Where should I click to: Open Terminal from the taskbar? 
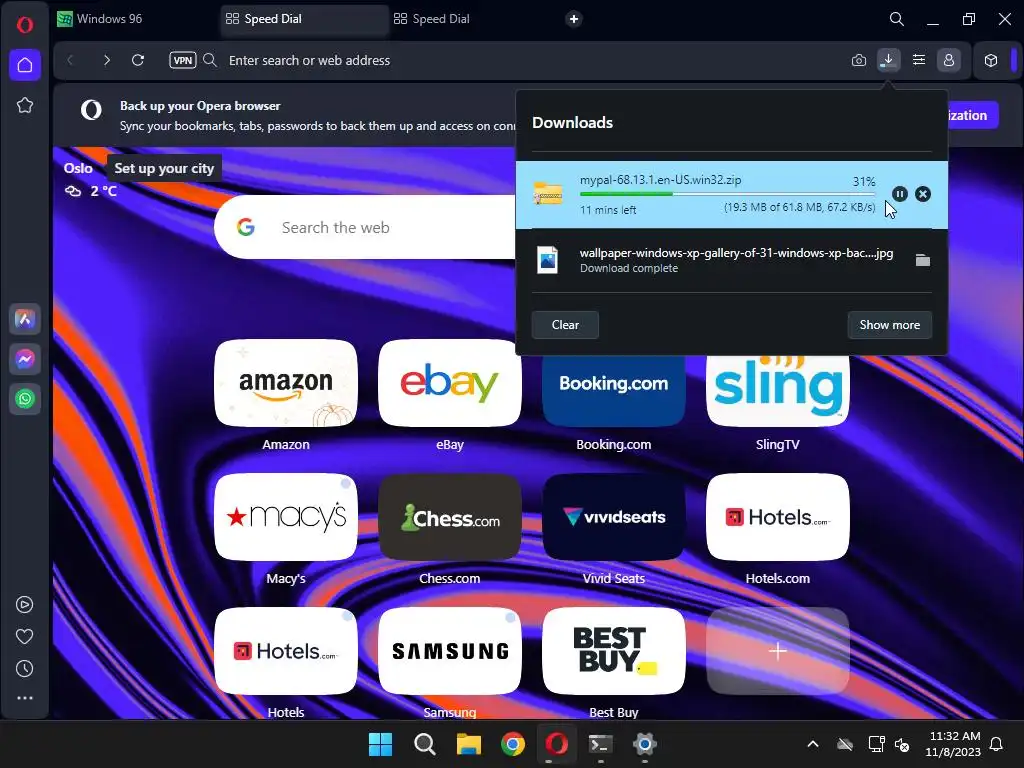pyautogui.click(x=601, y=744)
